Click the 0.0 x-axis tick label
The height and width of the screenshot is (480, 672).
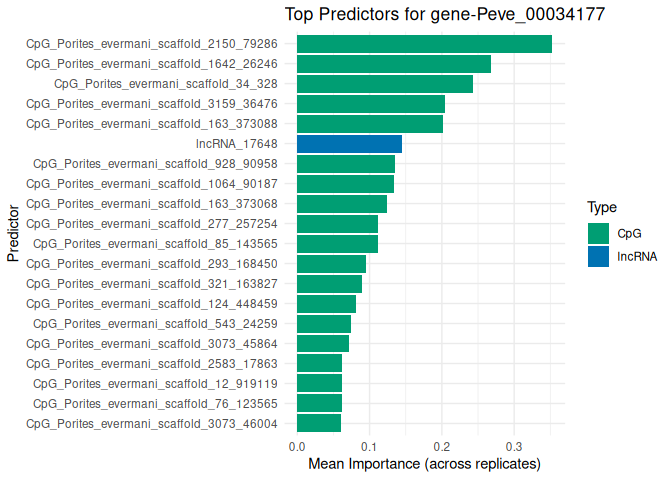297,446
